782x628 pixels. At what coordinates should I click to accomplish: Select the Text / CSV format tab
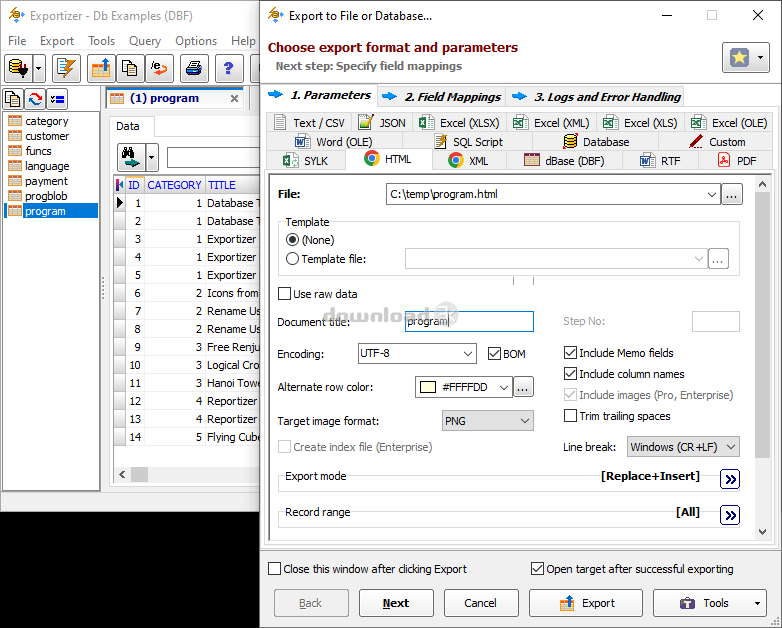(x=310, y=123)
